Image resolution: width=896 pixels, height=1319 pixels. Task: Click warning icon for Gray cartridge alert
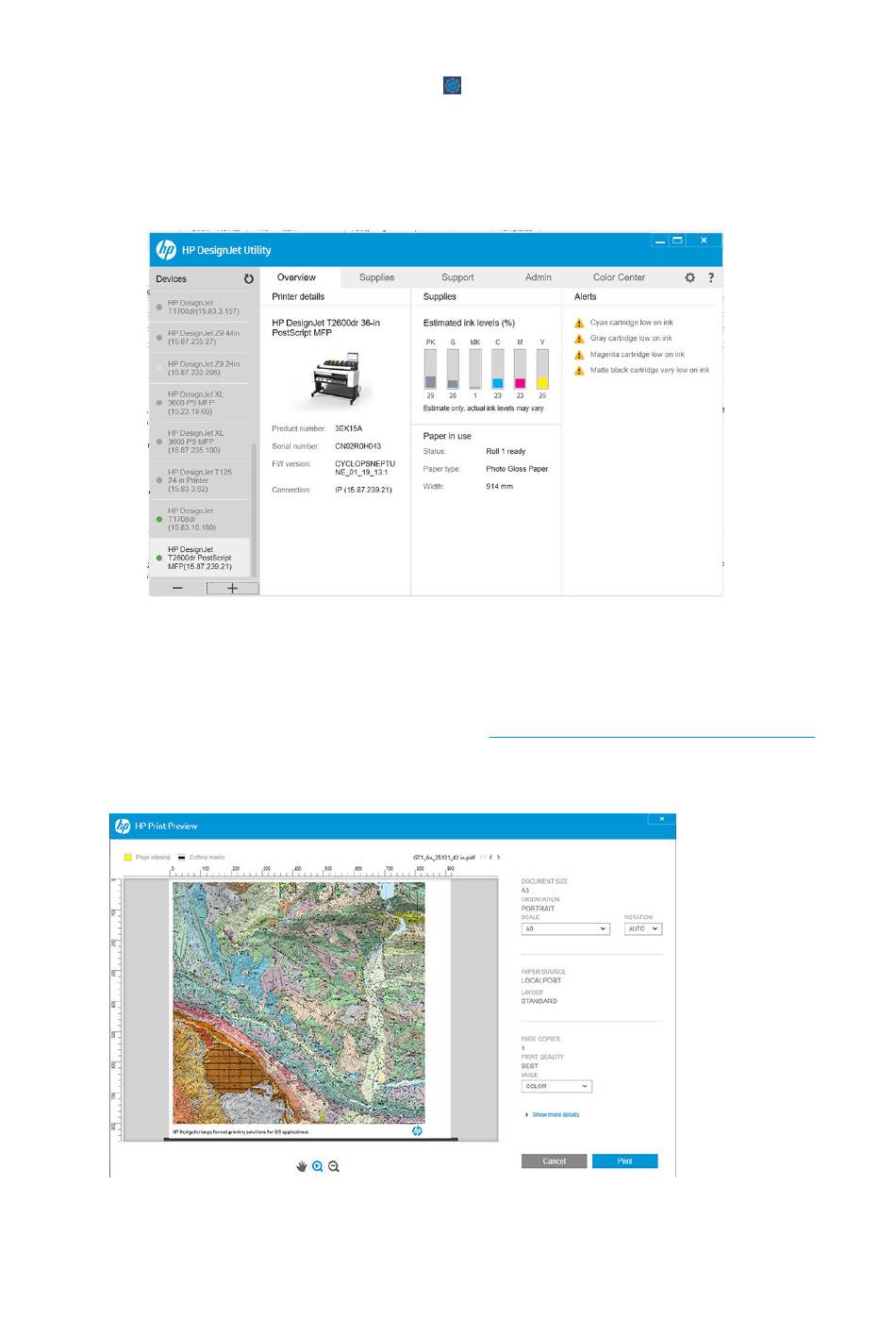pos(579,339)
